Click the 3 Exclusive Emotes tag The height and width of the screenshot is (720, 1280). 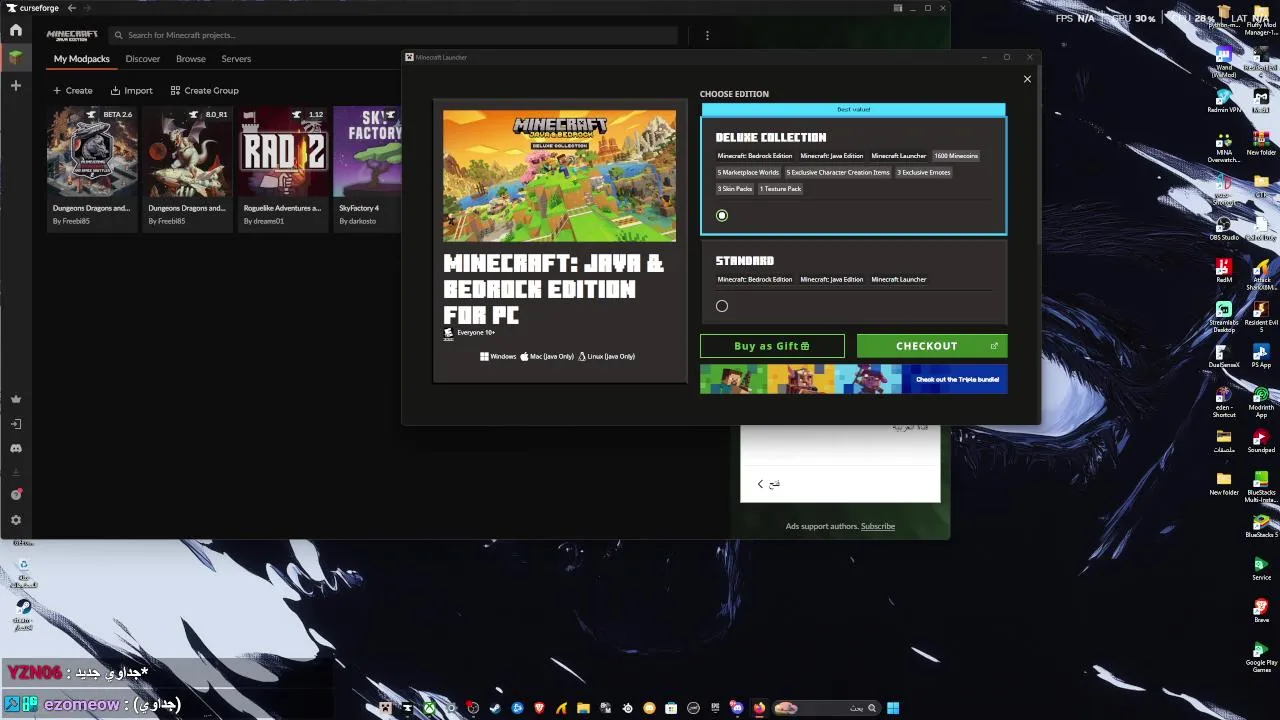[924, 172]
